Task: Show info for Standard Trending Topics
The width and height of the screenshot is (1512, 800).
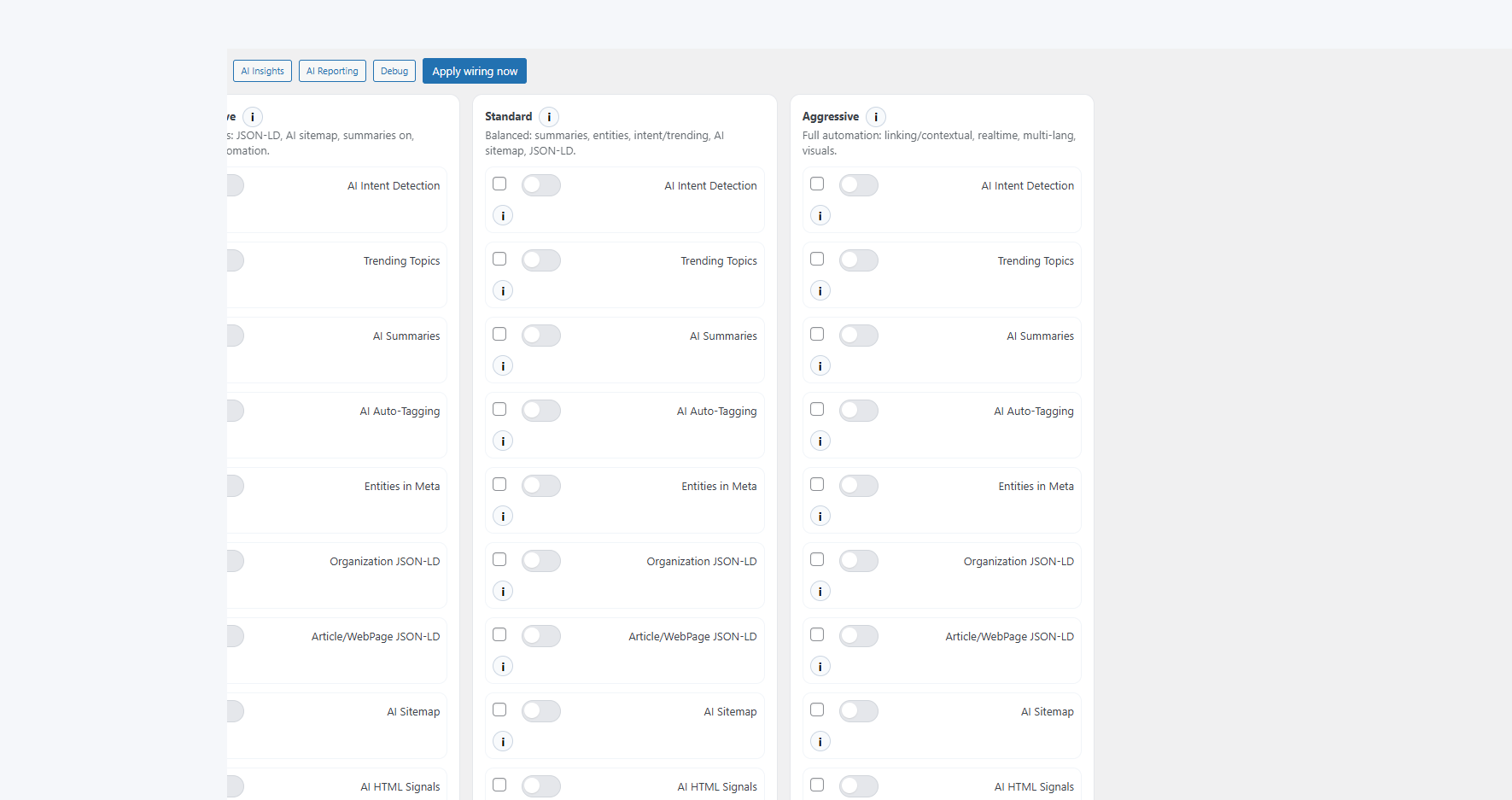Action: click(503, 291)
